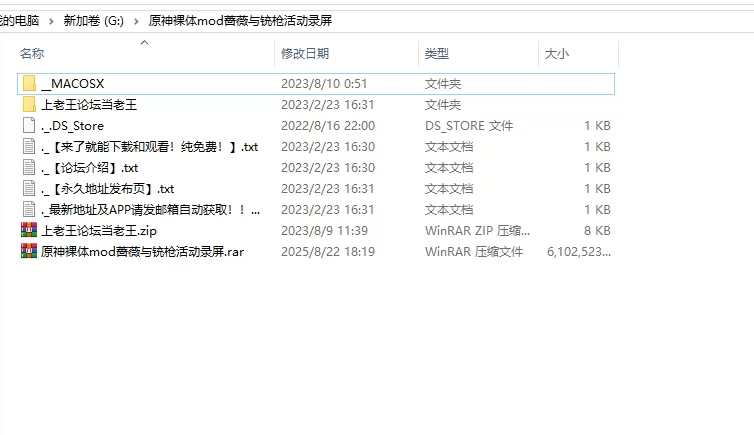Expand the chevron before 新加卷 (G:)
Screen dimensions: 754x435
click(x=51, y=21)
